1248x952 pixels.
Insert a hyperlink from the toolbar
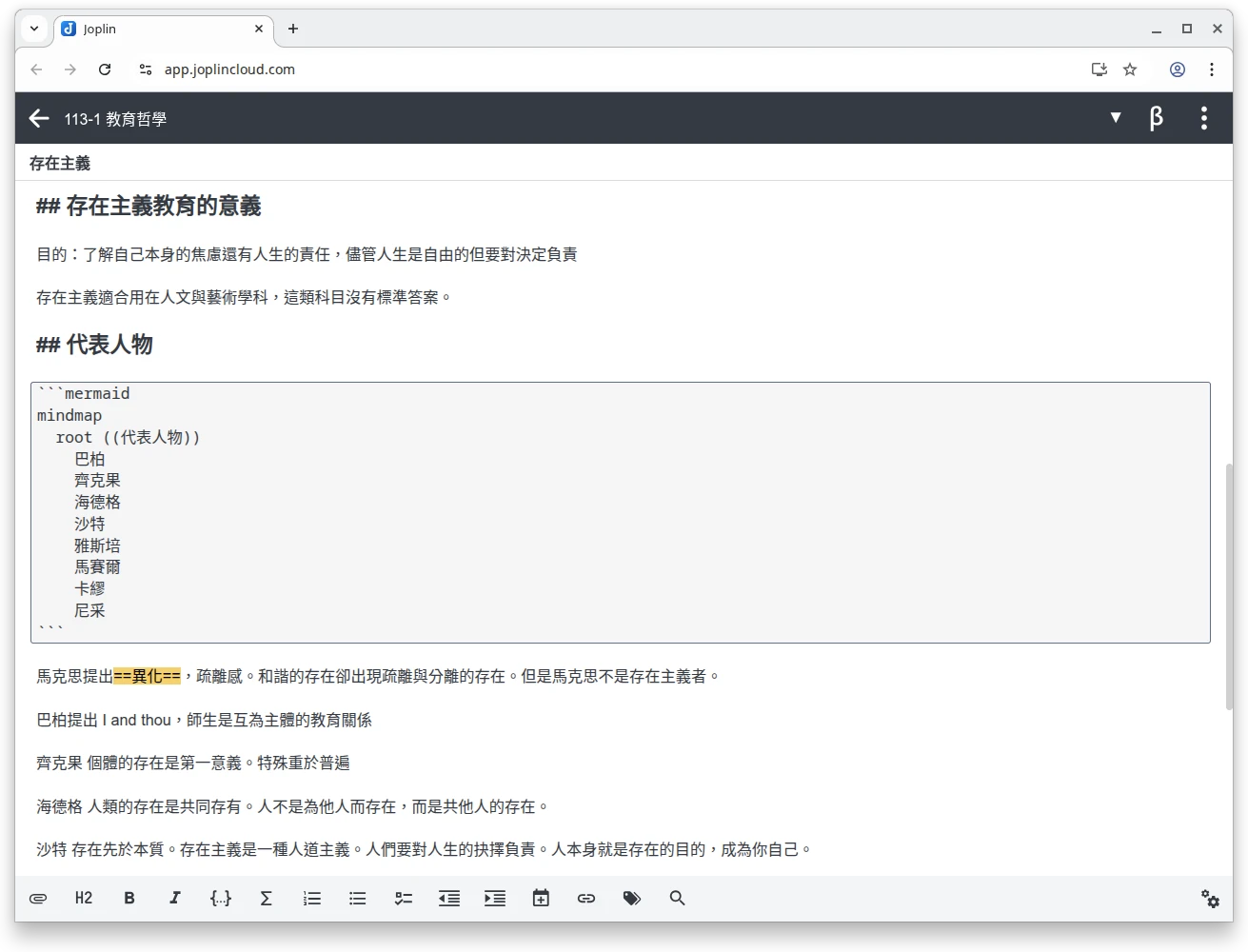(586, 898)
